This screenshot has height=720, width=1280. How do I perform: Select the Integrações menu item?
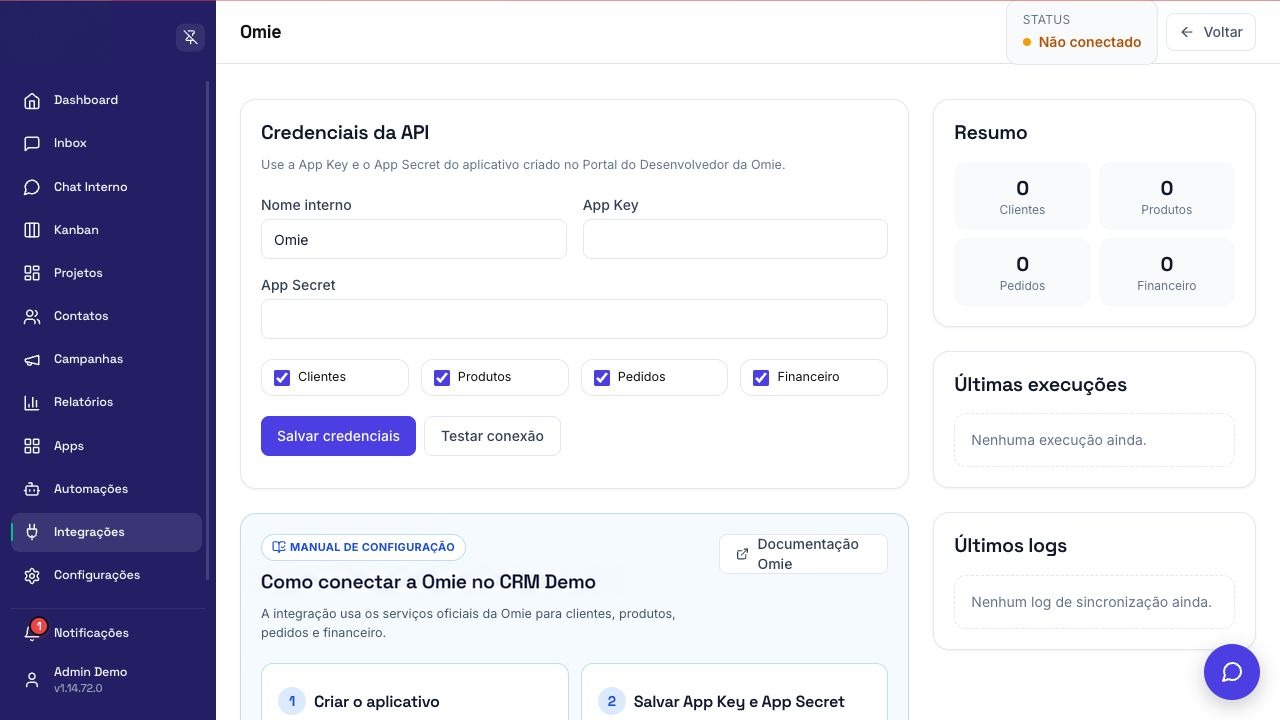pyautogui.click(x=106, y=532)
